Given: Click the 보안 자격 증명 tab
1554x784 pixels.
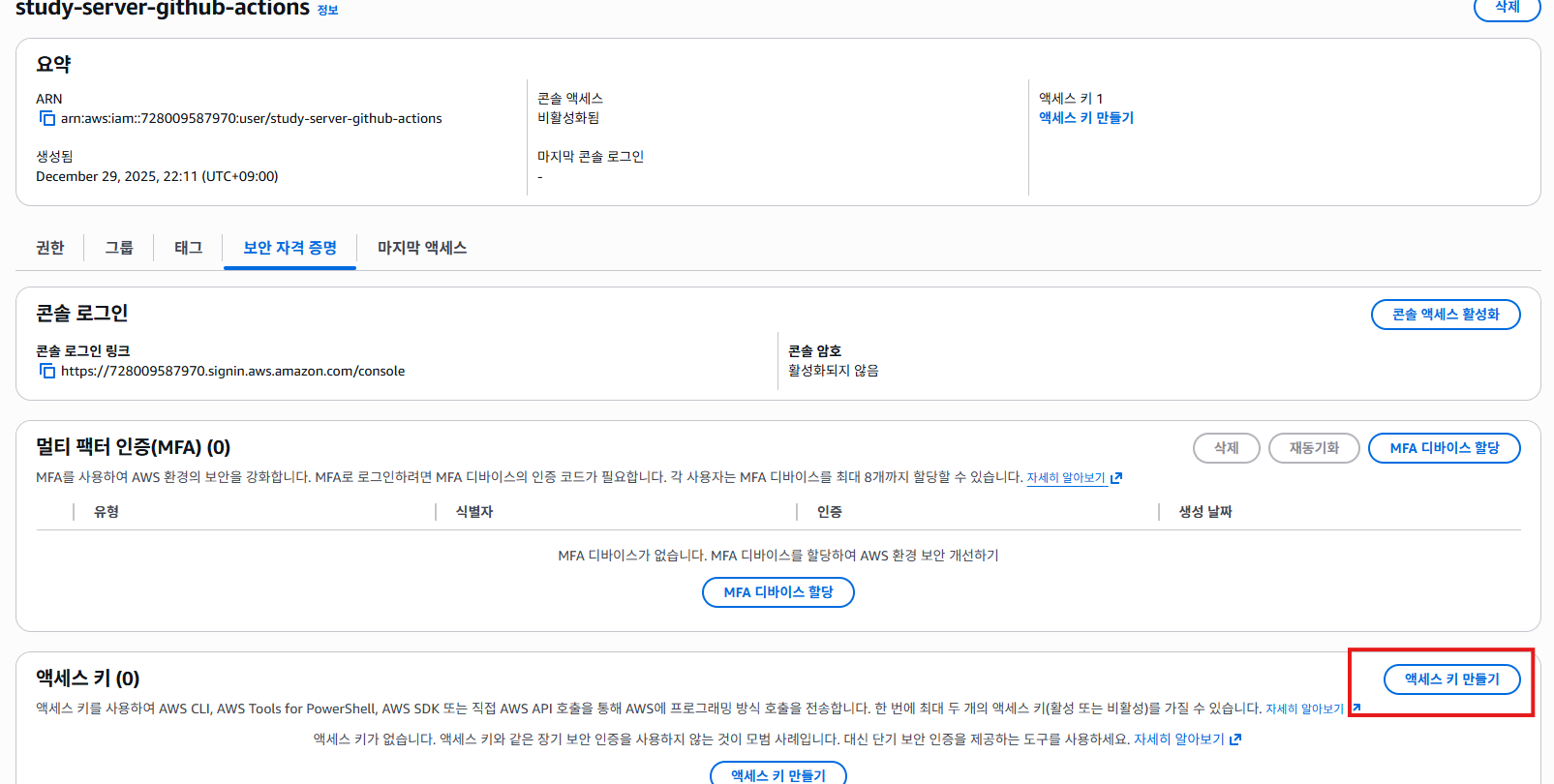Looking at the screenshot, I should point(289,248).
